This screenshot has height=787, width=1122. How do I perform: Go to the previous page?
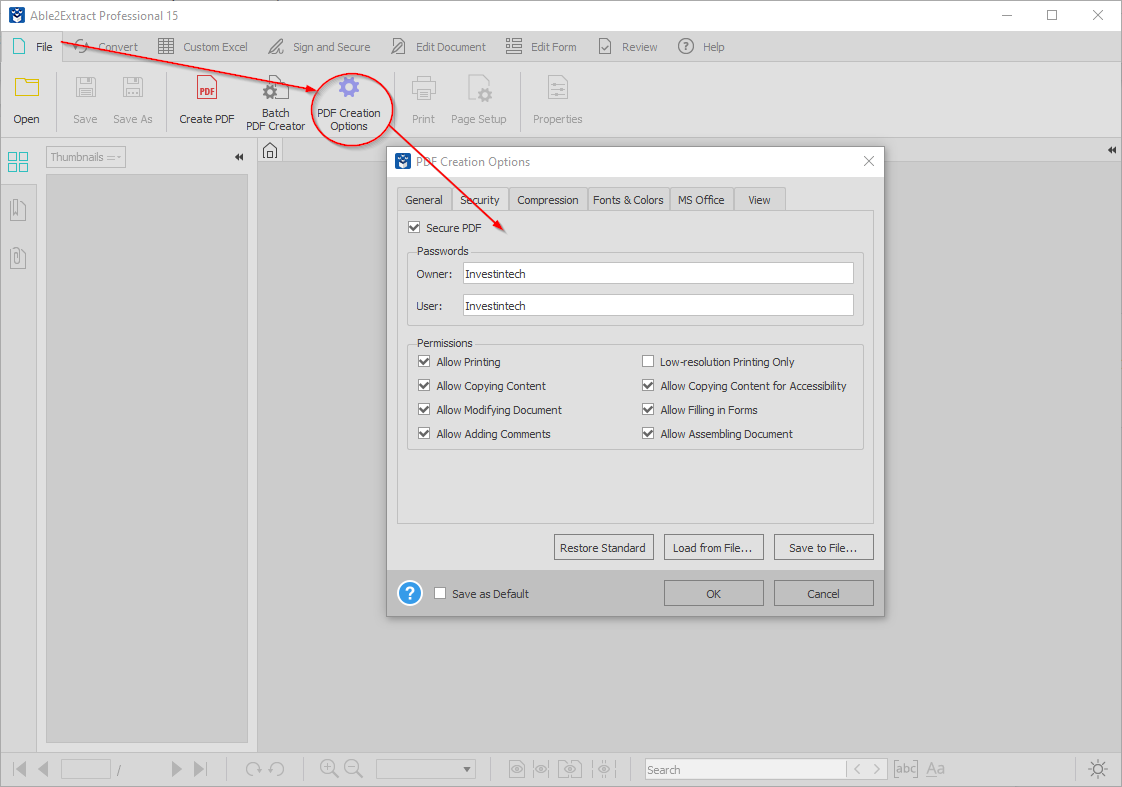[44, 769]
